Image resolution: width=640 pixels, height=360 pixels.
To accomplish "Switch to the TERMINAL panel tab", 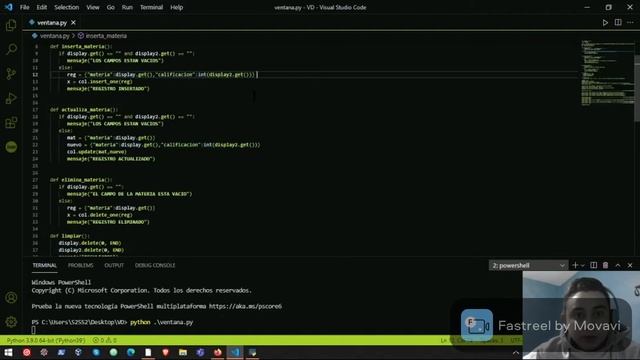I will click(44, 265).
